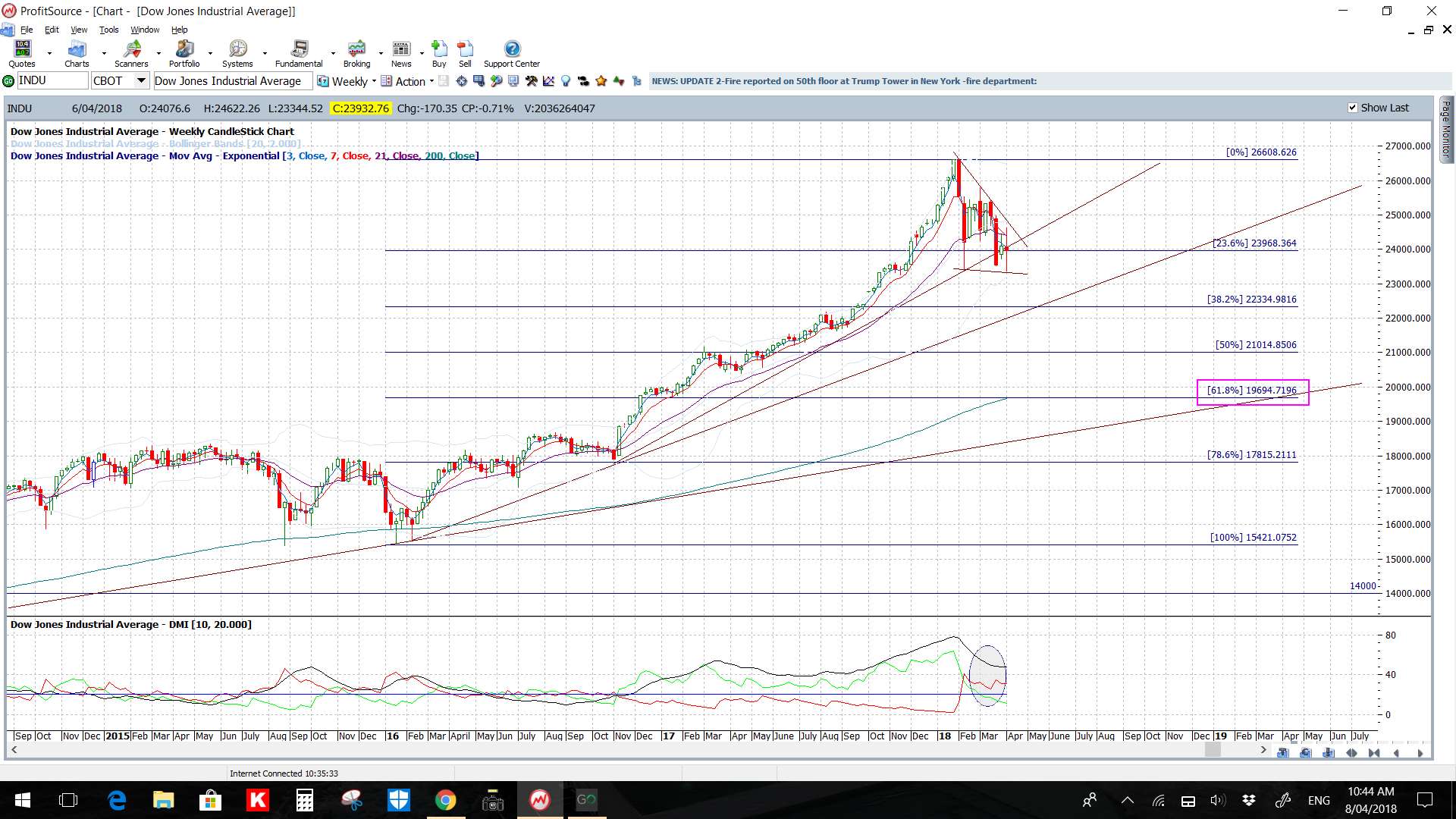
Task: Open the Help menu
Action: click(180, 30)
